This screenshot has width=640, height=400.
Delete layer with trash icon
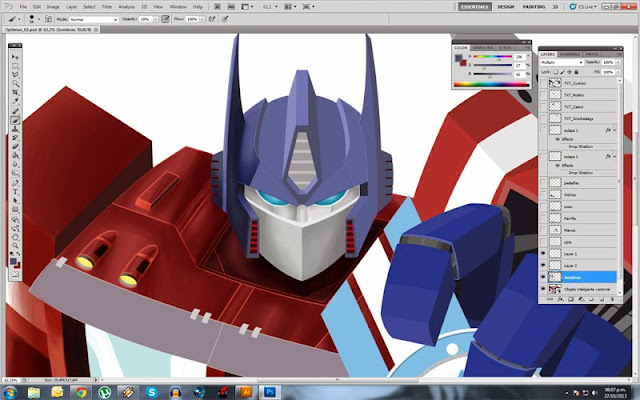pos(613,300)
